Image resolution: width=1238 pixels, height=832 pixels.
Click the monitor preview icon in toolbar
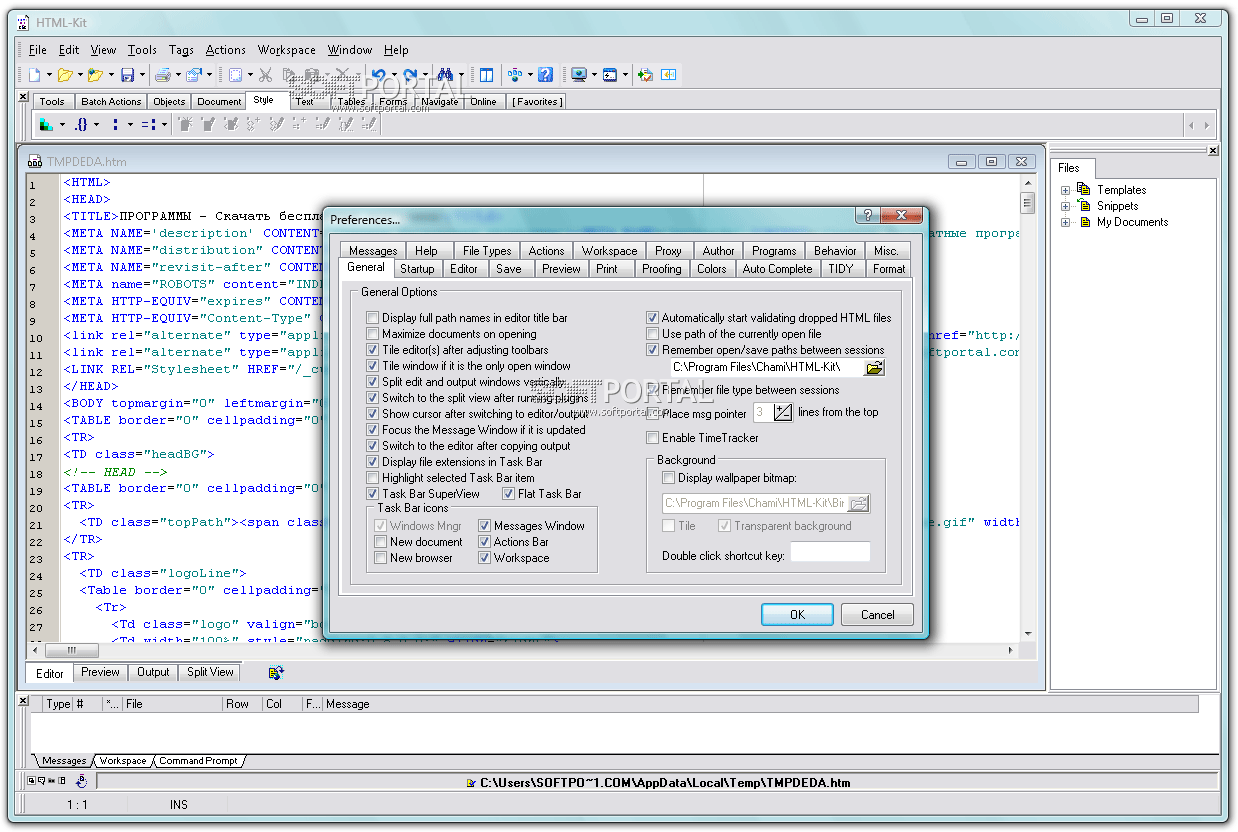pos(579,75)
